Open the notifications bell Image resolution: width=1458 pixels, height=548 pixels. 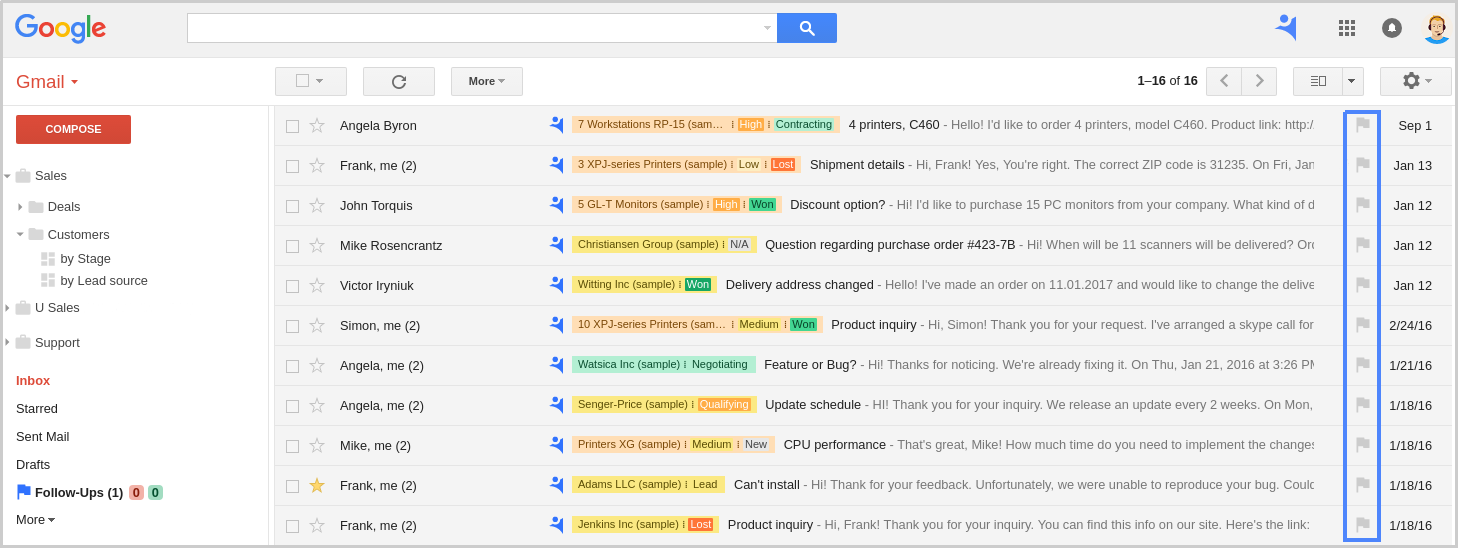click(1391, 28)
